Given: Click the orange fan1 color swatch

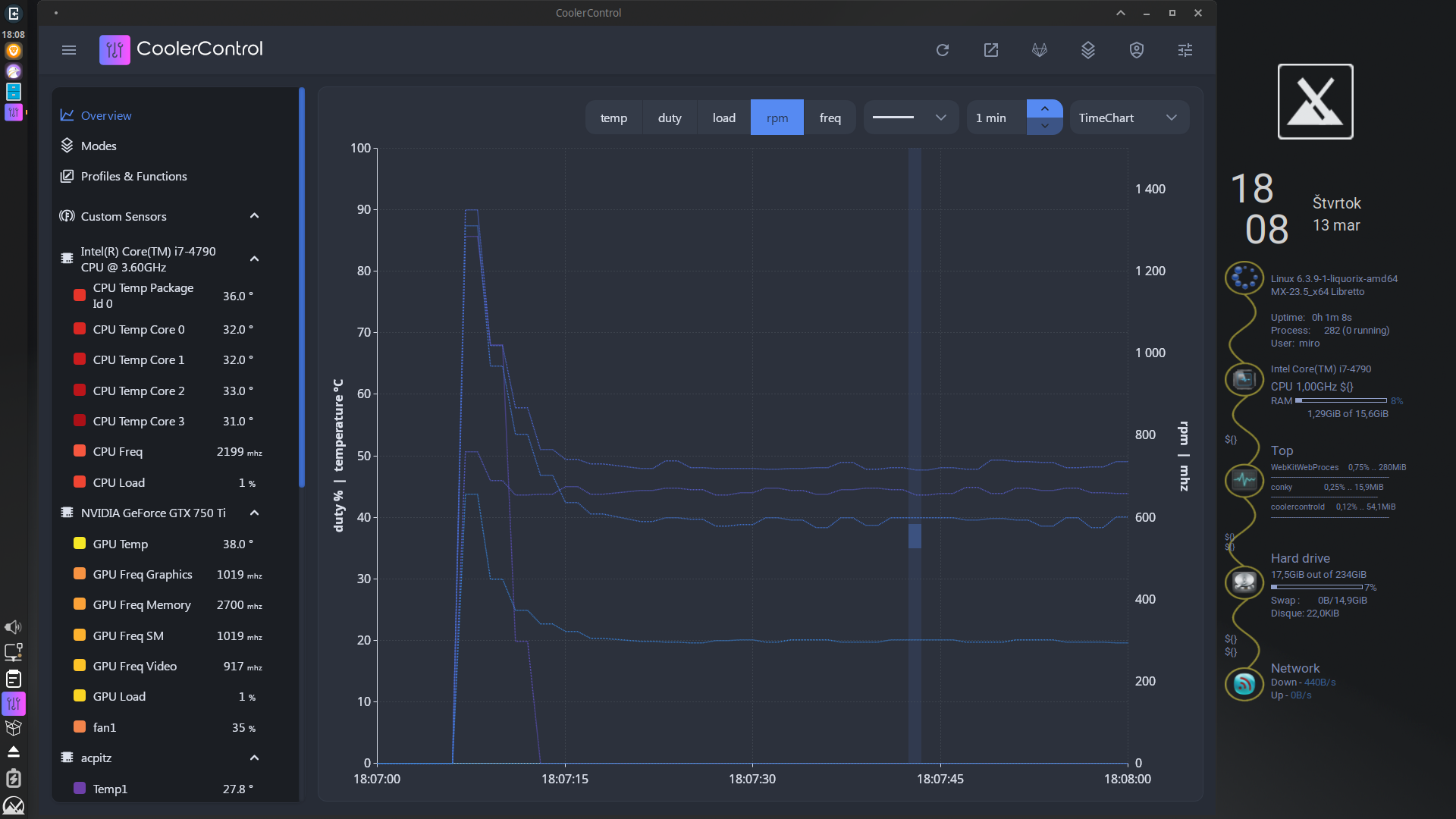Looking at the screenshot, I should pos(80,726).
